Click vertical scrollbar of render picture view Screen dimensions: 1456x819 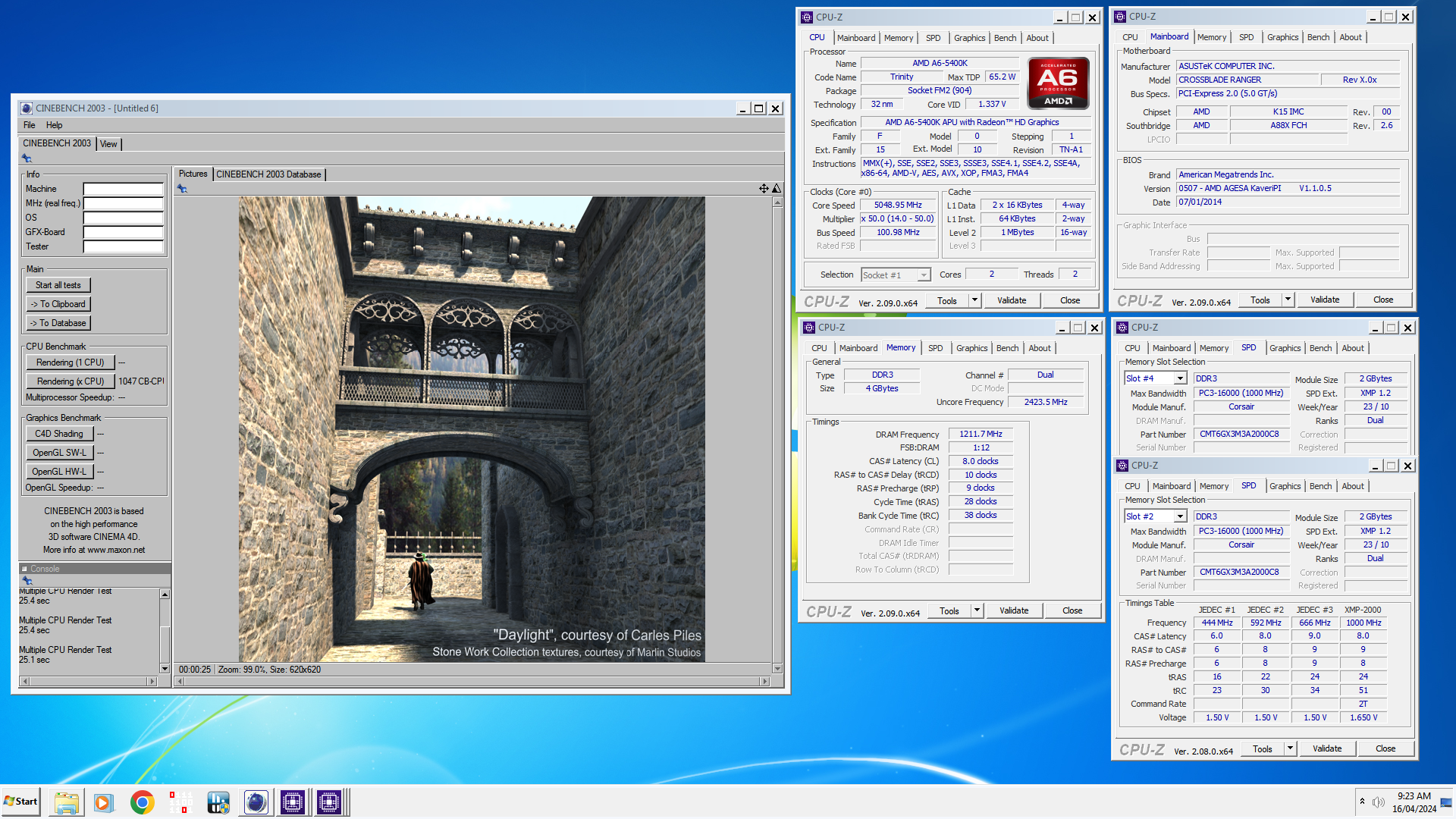point(777,435)
